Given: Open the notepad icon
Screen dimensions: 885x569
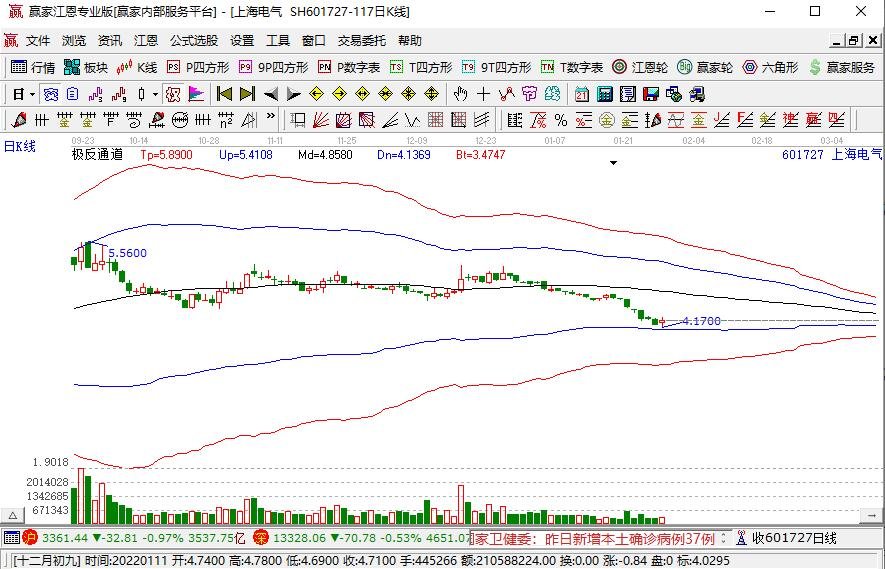Looking at the screenshot, I should pyautogui.click(x=628, y=94).
